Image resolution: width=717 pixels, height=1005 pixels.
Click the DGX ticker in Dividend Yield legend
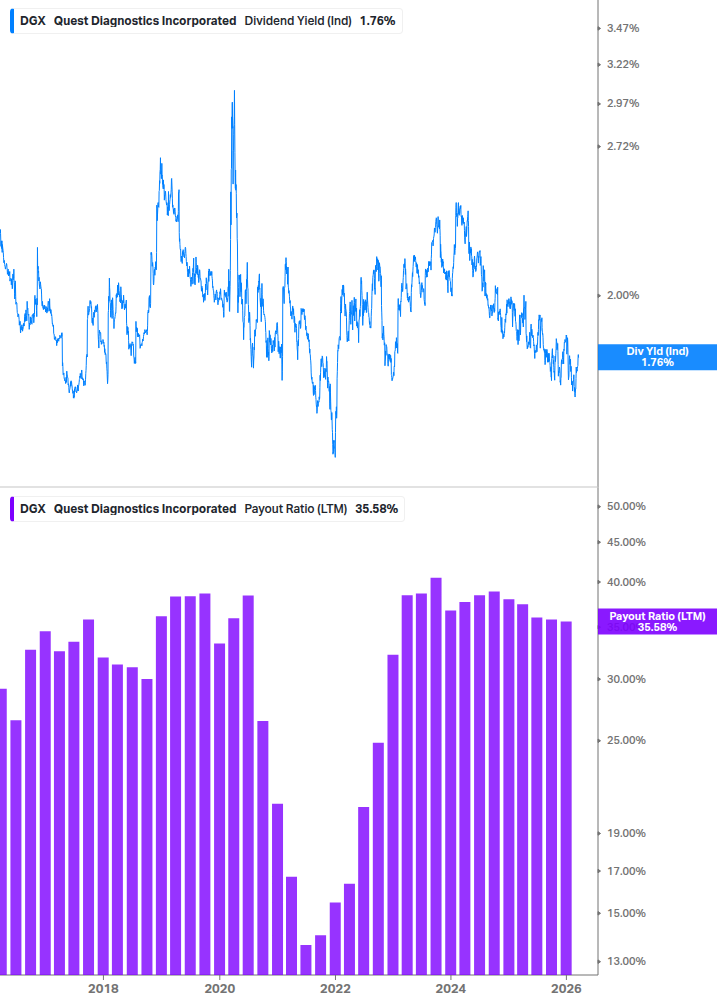[x=33, y=21]
